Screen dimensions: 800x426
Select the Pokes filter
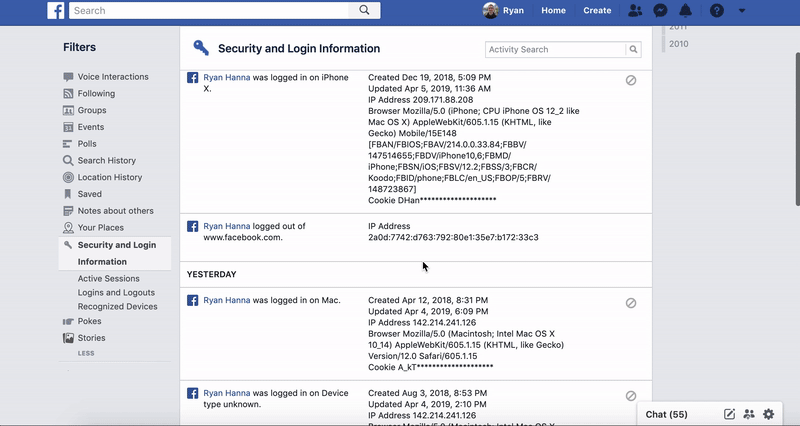[89, 321]
